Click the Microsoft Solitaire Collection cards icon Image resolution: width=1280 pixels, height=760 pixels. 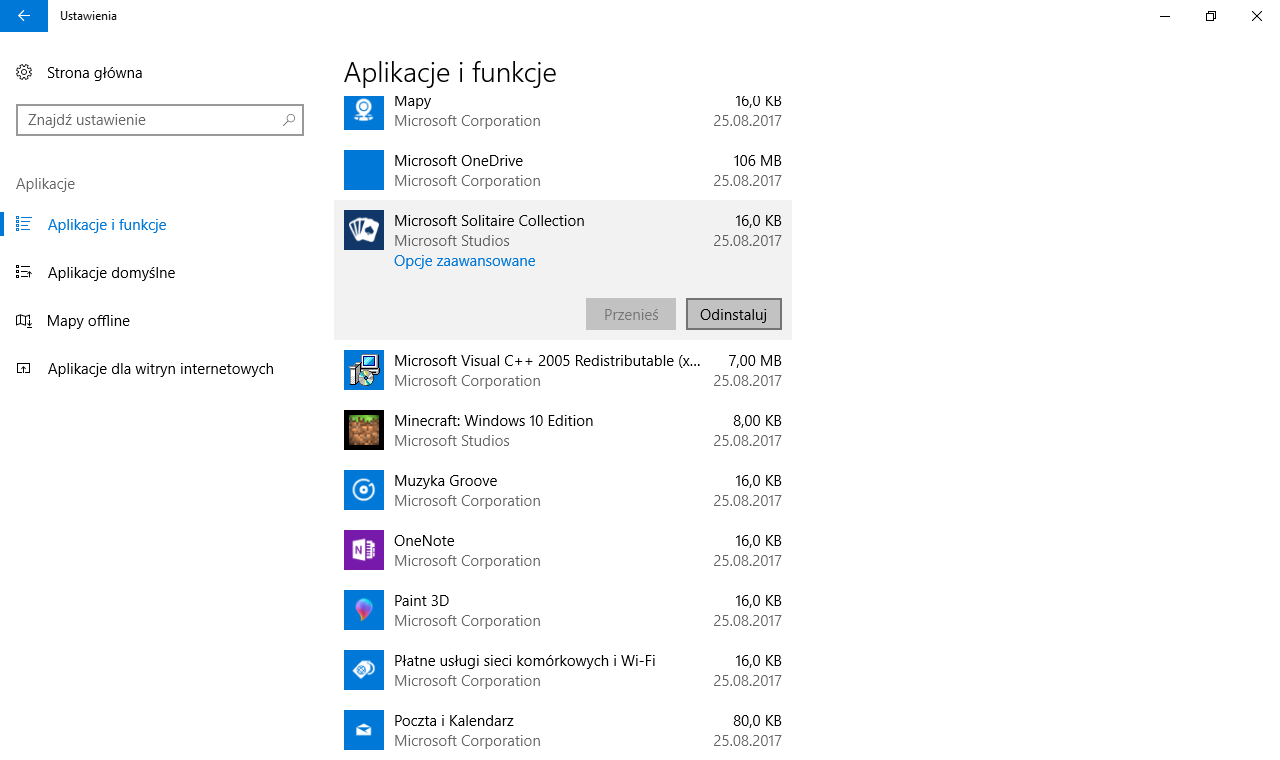click(x=364, y=230)
